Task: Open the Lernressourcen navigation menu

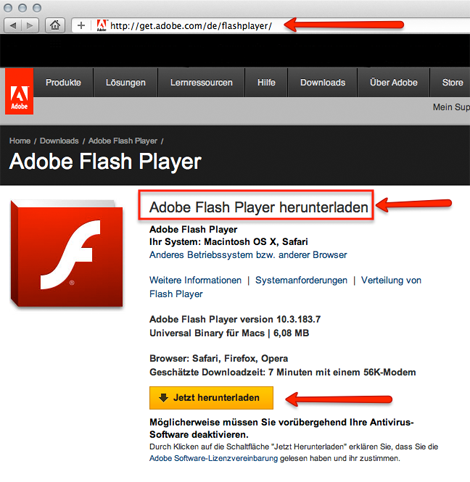Action: click(x=201, y=82)
